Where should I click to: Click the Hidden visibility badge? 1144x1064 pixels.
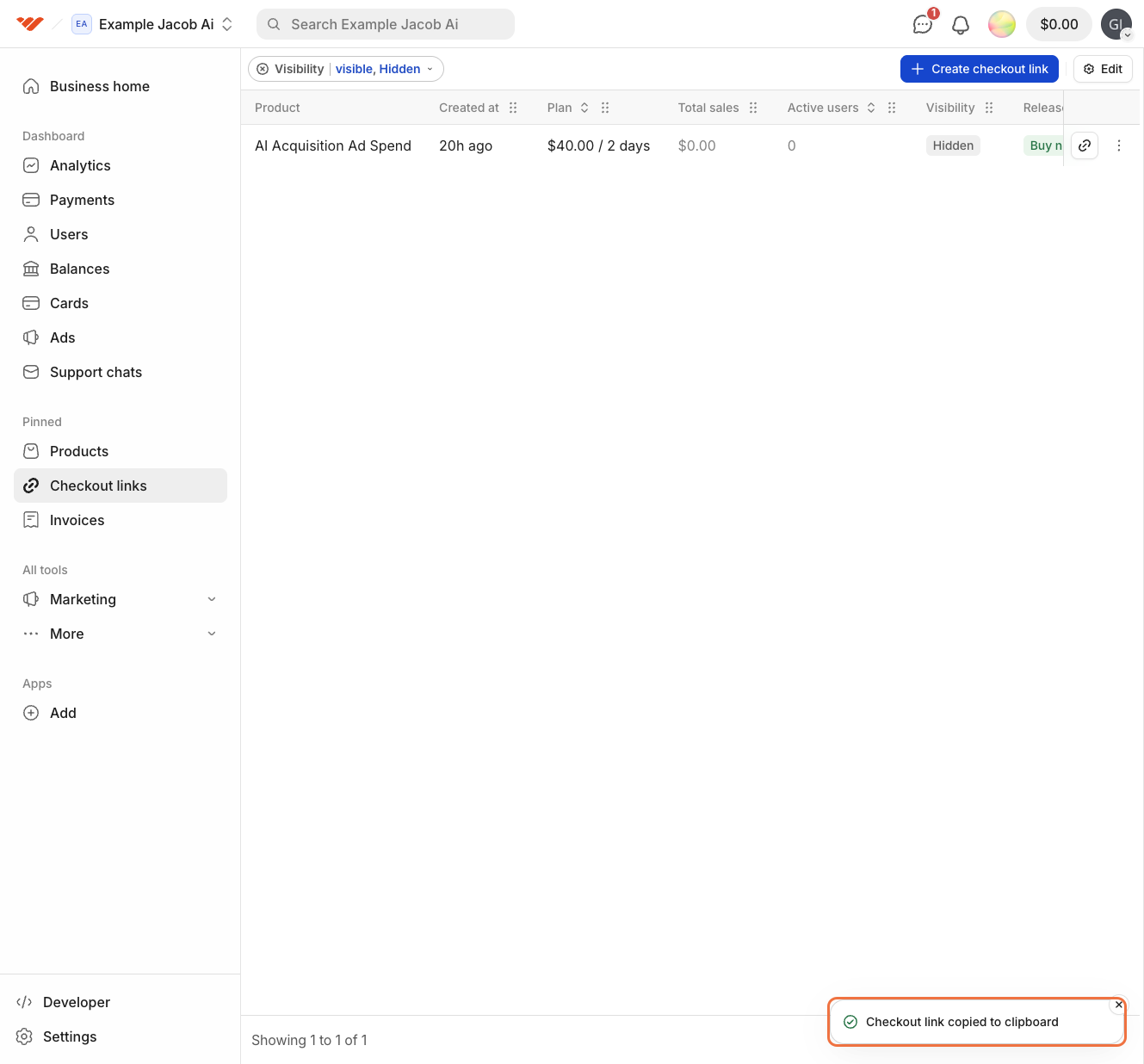click(x=953, y=145)
